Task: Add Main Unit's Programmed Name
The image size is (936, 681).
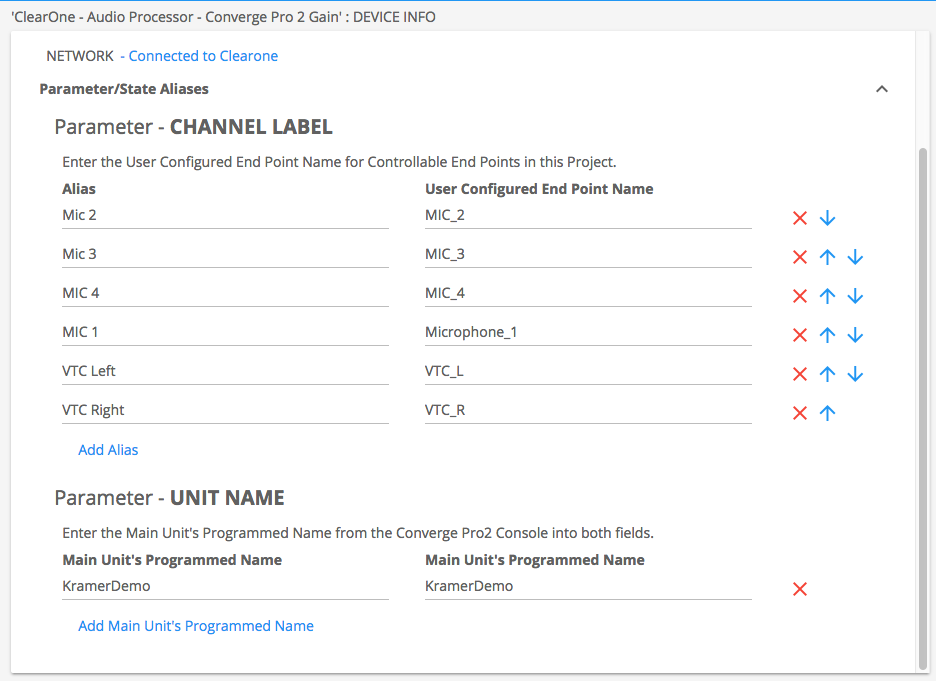Action: (196, 626)
